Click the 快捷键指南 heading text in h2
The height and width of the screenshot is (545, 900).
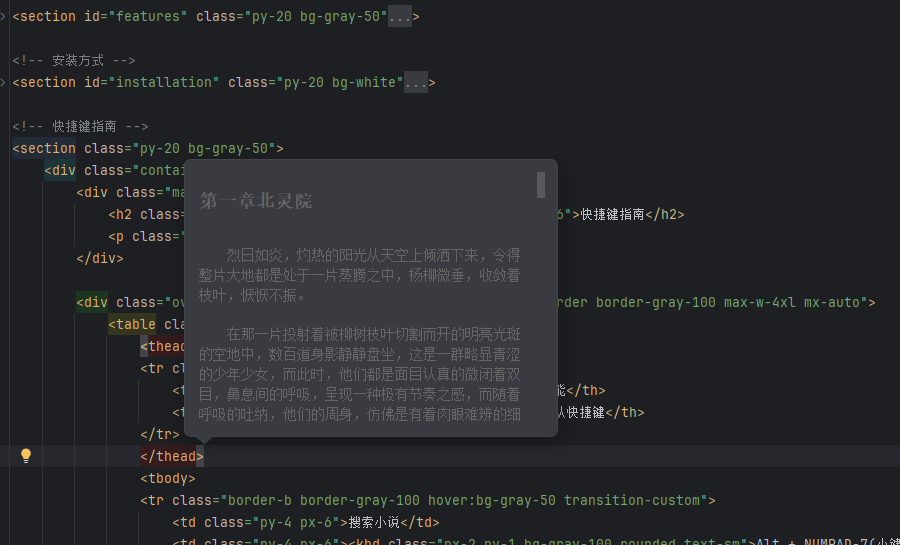point(613,215)
